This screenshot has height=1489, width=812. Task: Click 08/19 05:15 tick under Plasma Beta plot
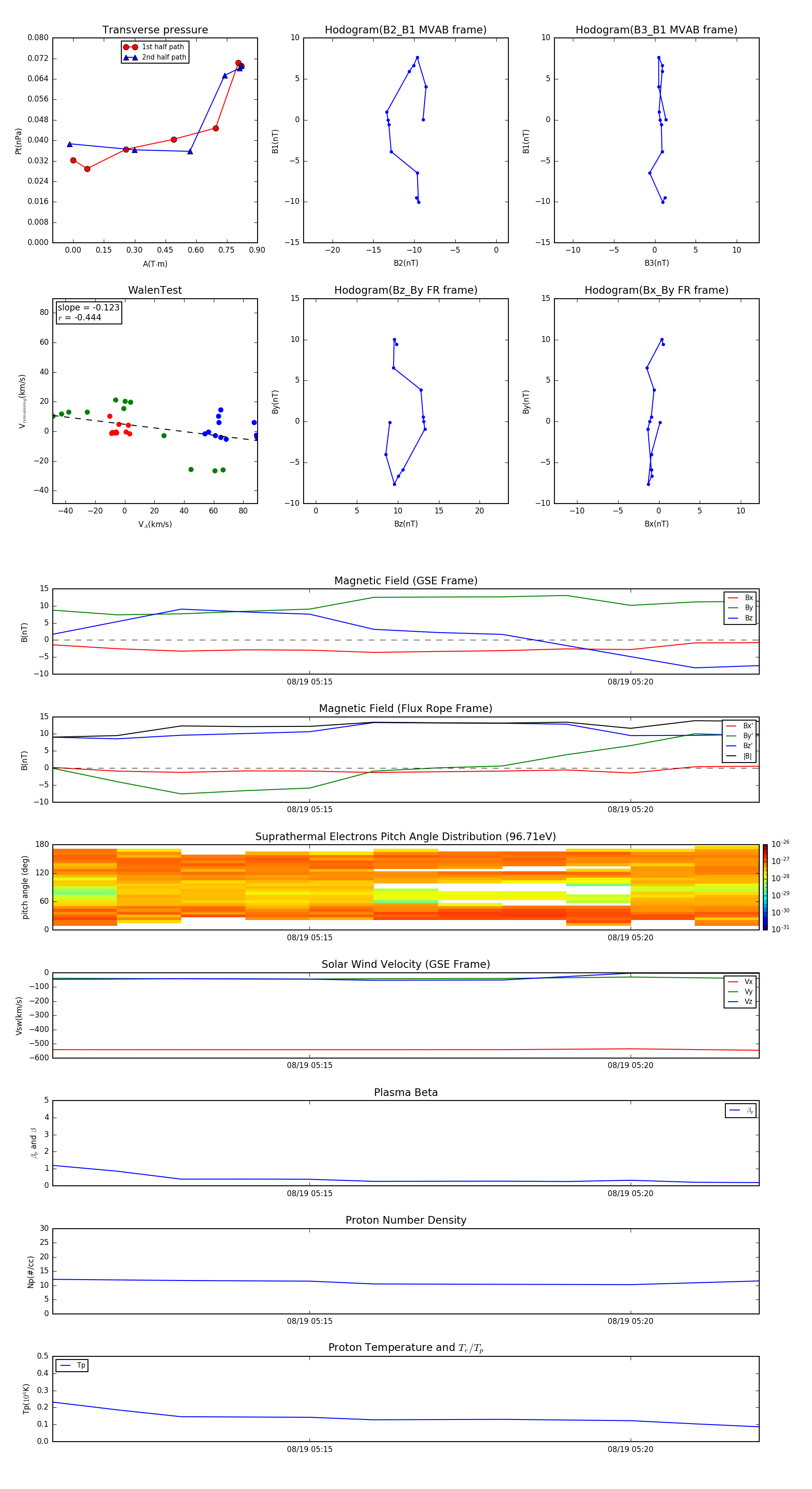coord(309,1193)
